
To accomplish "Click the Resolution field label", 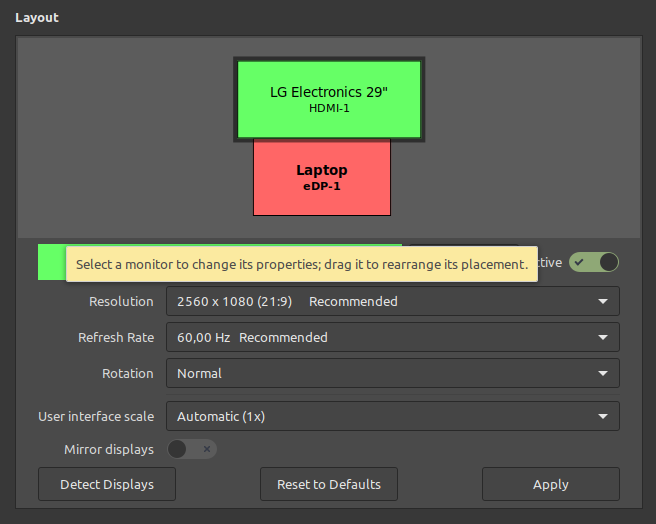I will [121, 301].
